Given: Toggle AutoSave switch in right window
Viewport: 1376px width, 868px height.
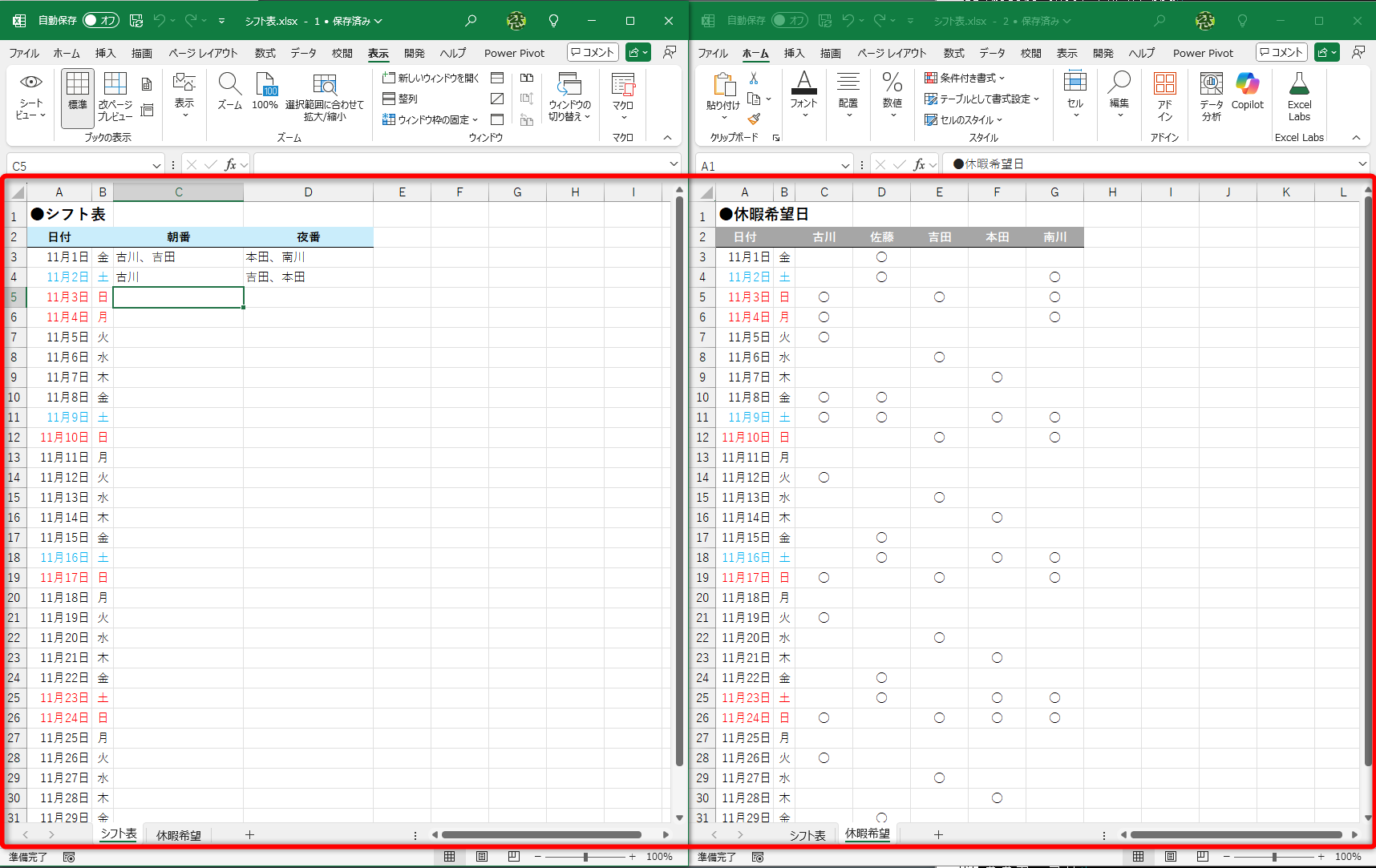Looking at the screenshot, I should 790,21.
